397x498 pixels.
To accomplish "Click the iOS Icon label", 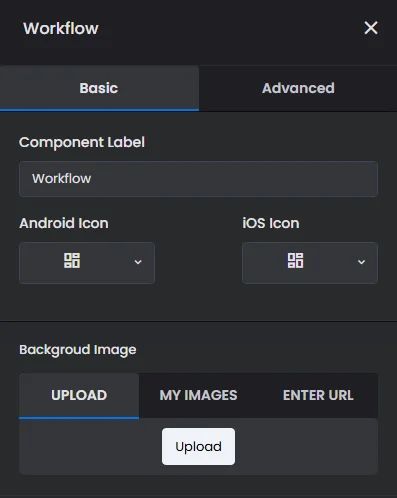I will [x=271, y=223].
